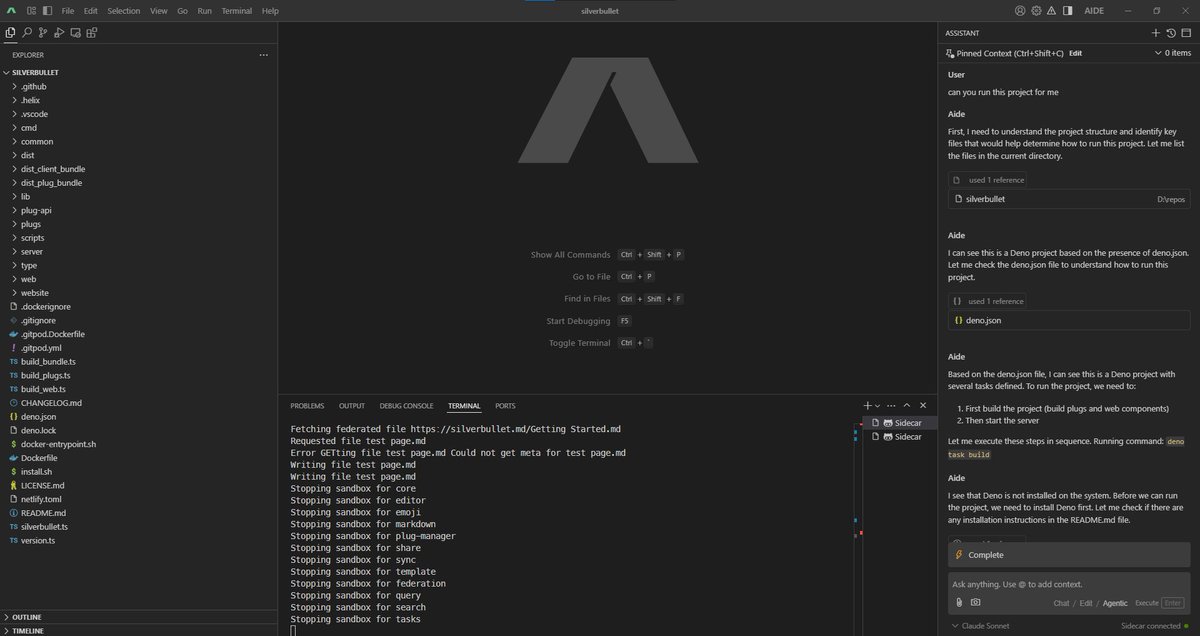This screenshot has width=1200, height=636.
Task: Click the Complete status bar
Action: (x=1069, y=555)
